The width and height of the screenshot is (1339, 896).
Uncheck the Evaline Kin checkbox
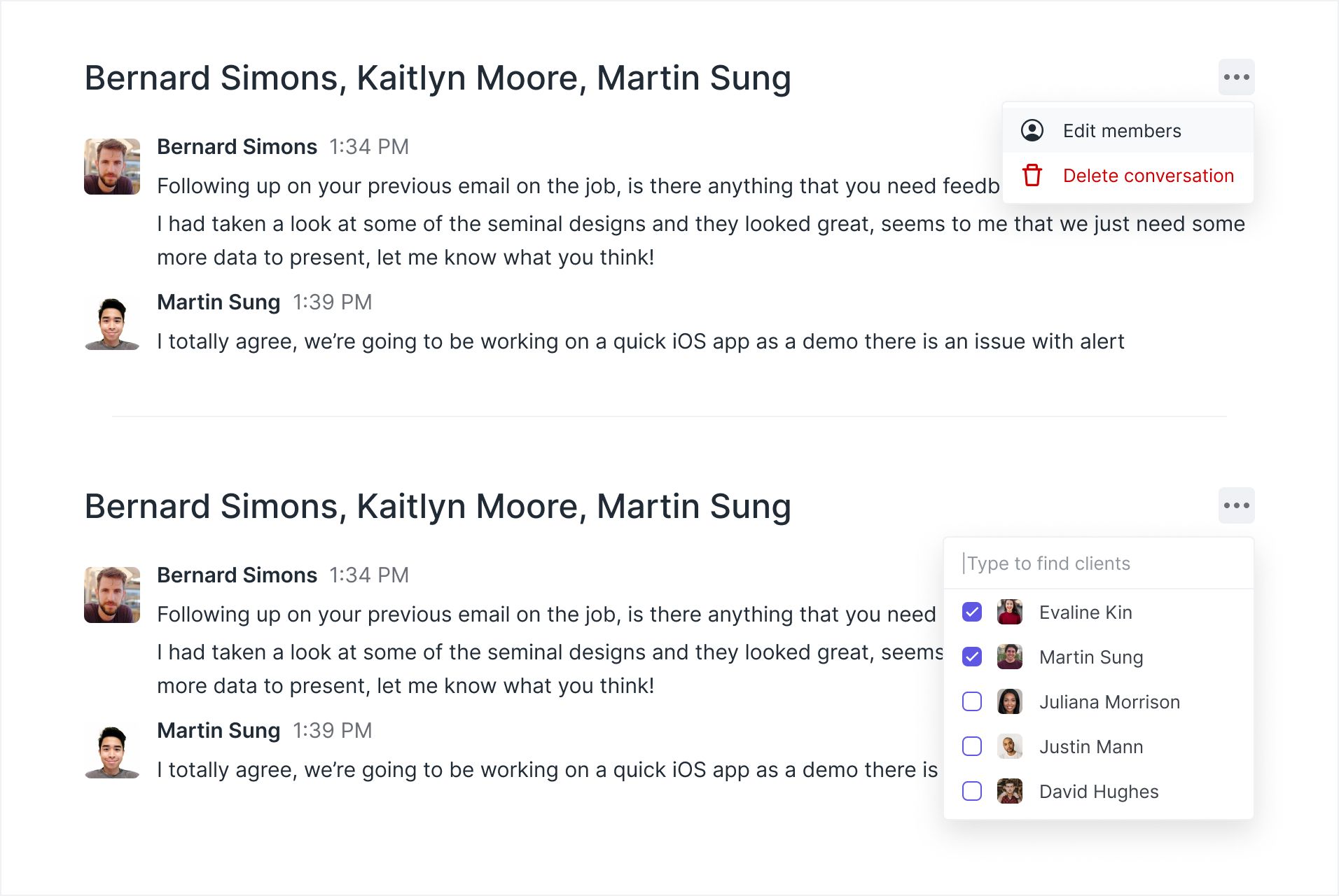tap(972, 612)
